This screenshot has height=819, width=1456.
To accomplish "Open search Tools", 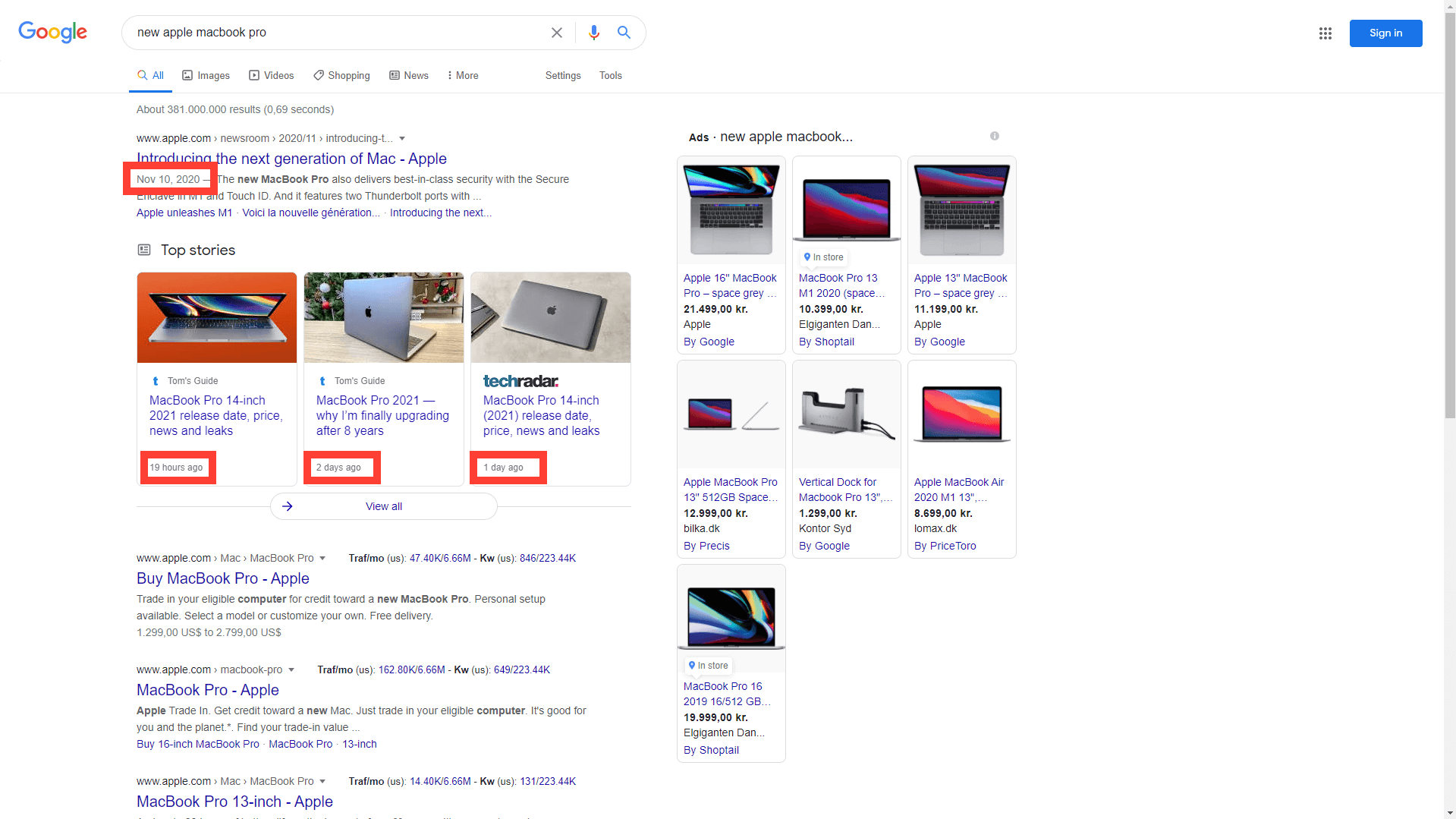I will tap(611, 75).
